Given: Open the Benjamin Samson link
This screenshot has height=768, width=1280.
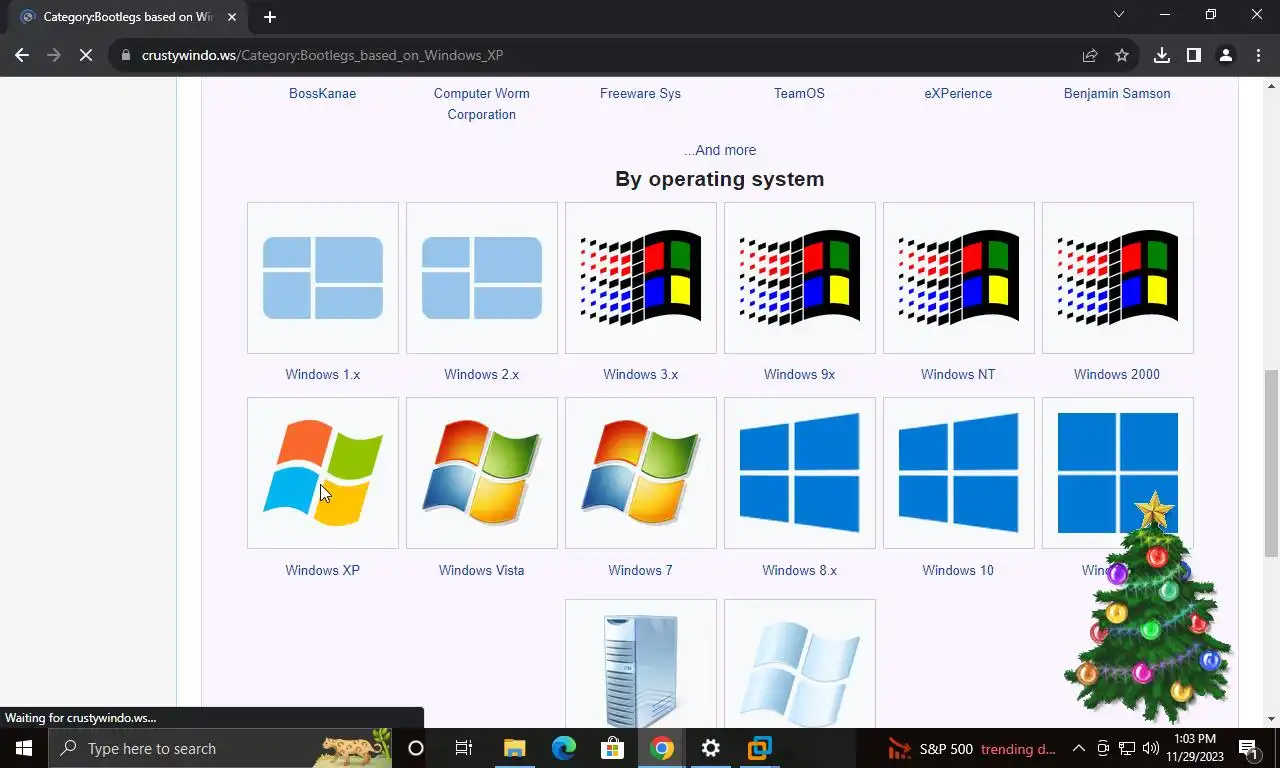Looking at the screenshot, I should (x=1117, y=93).
